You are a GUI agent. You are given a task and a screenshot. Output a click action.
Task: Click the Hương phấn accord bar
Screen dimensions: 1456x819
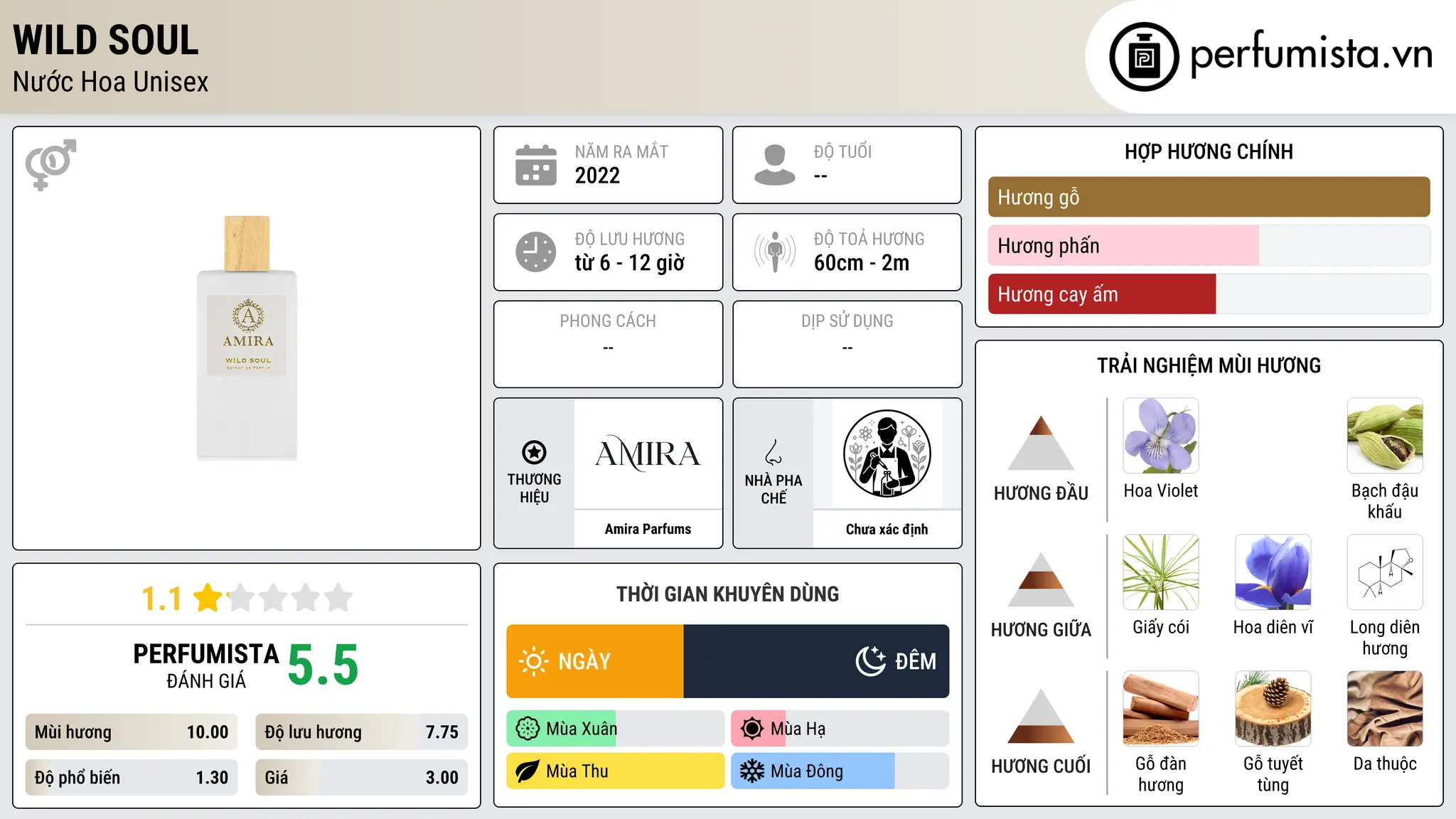click(x=1209, y=245)
